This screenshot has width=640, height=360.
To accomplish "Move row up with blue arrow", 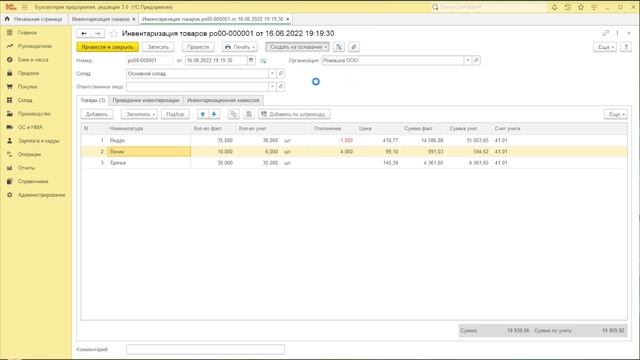I will (x=202, y=114).
